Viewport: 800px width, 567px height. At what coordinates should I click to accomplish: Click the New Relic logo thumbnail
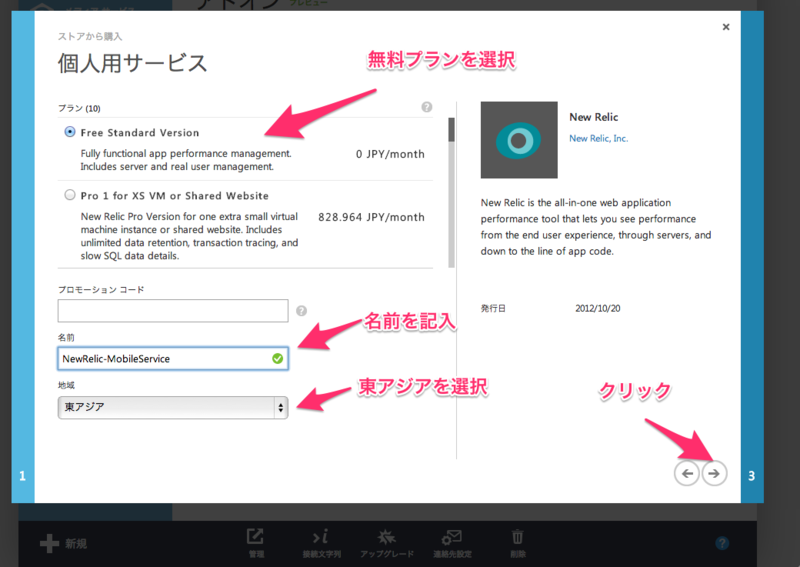519,140
